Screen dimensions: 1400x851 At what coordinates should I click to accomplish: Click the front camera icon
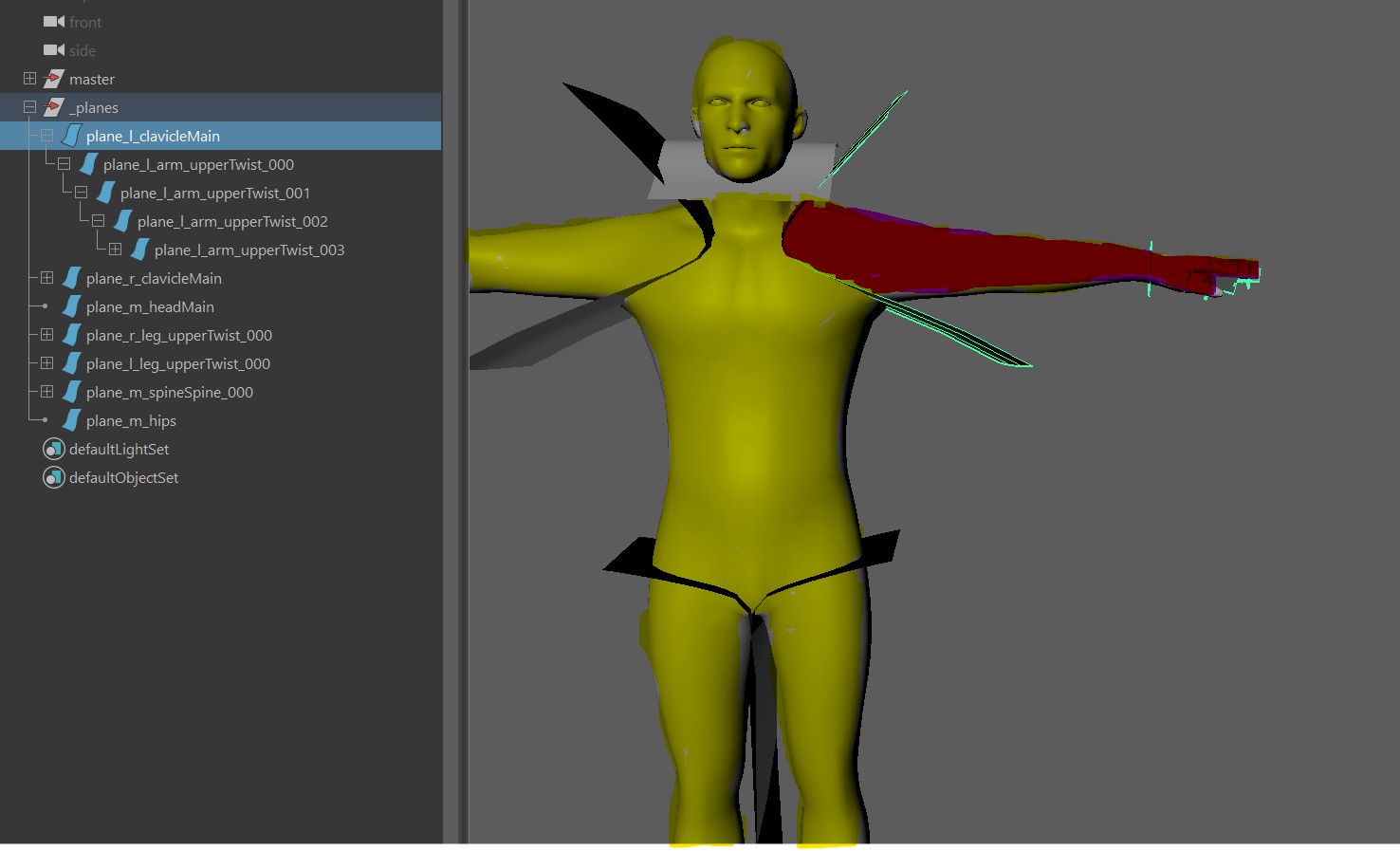[54, 22]
